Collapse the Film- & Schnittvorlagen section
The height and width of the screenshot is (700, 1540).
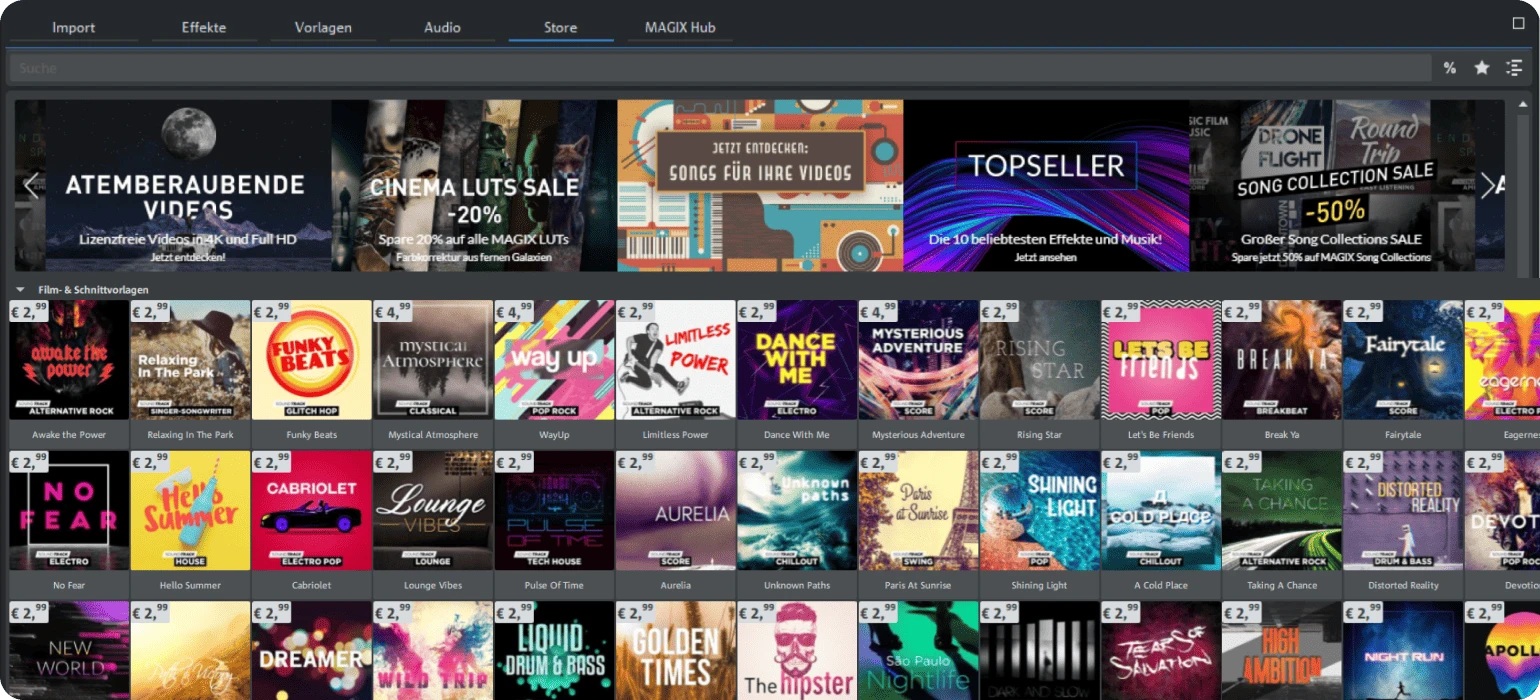tap(20, 290)
